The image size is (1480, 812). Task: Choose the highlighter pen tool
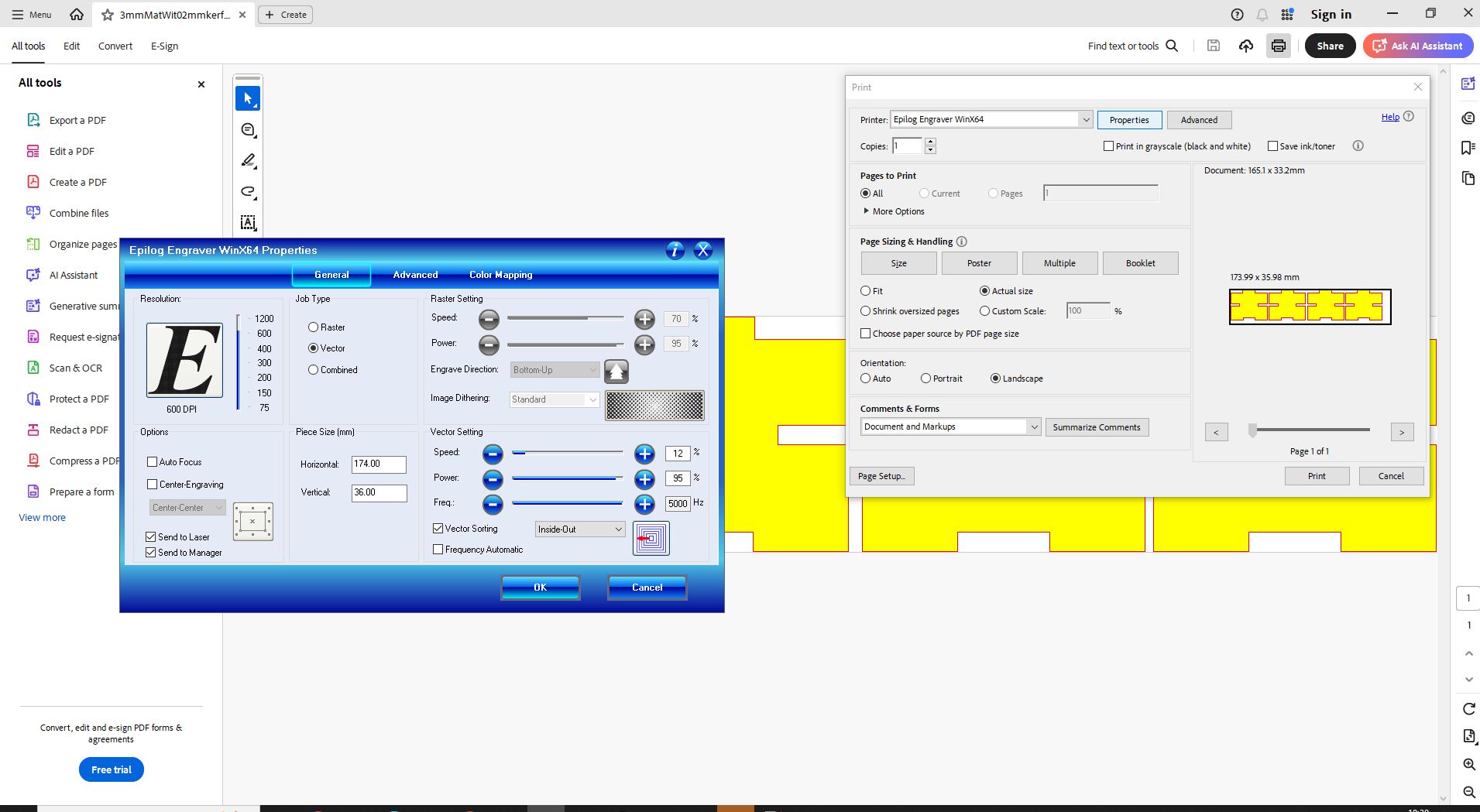[248, 160]
